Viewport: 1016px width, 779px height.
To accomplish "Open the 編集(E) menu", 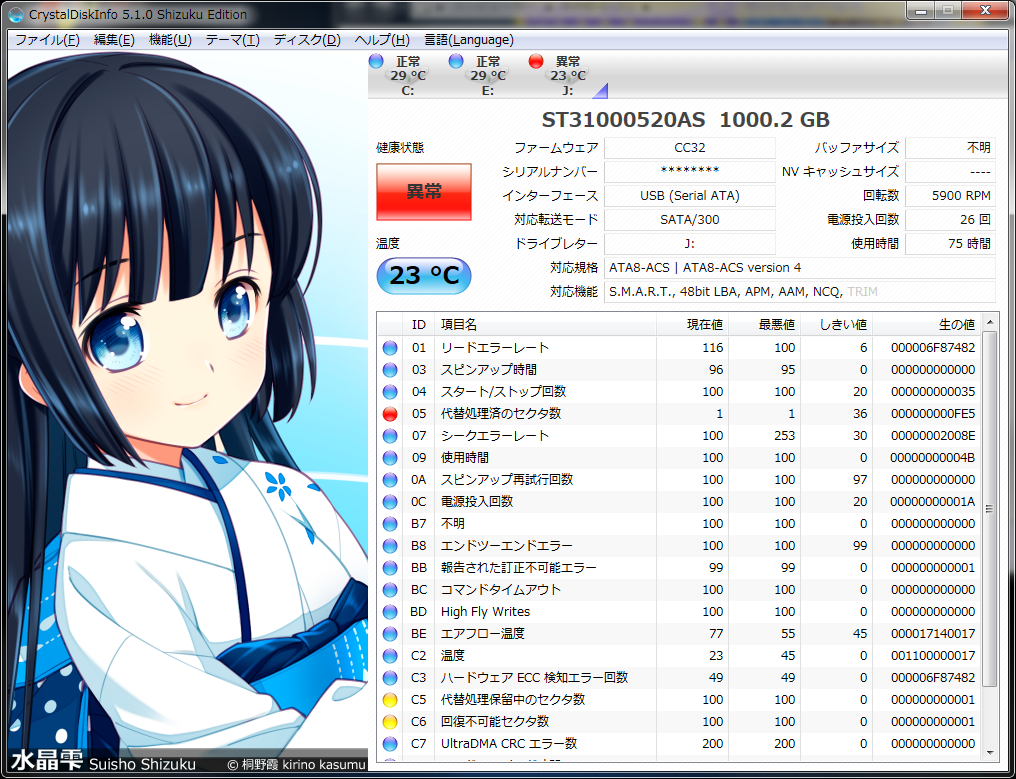I will click(x=114, y=40).
